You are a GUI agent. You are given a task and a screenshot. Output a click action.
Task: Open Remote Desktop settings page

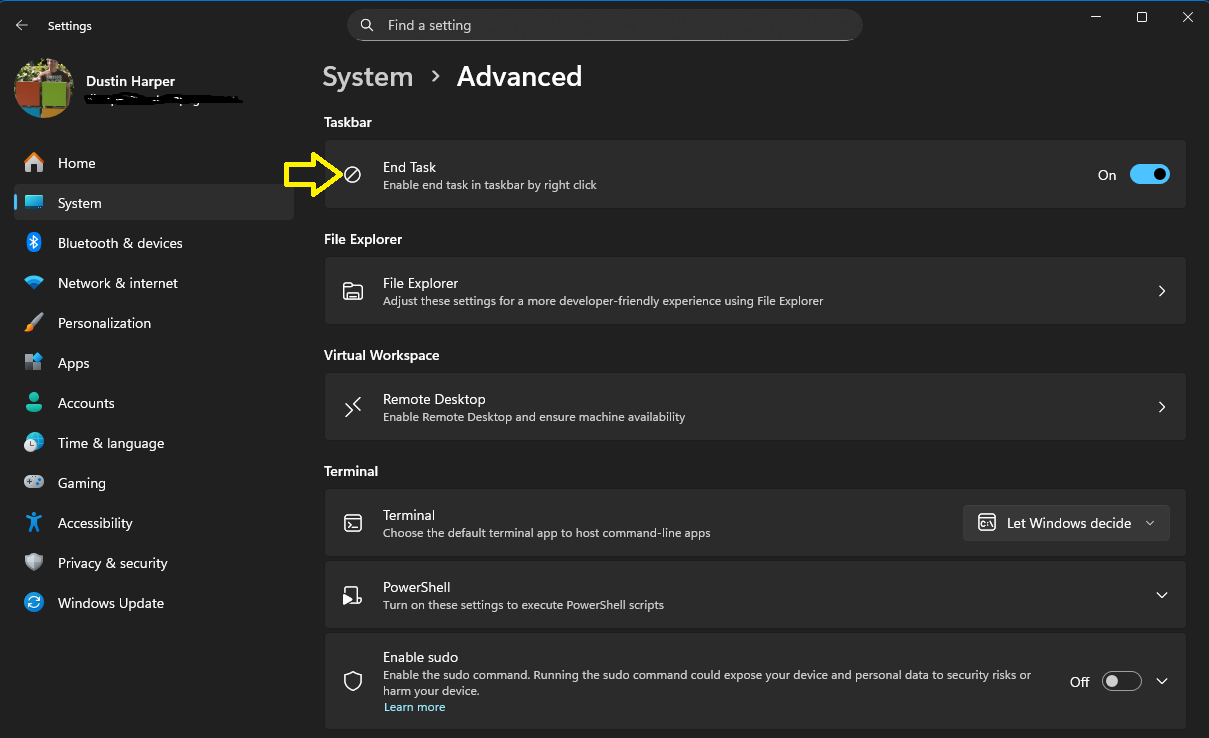(754, 407)
